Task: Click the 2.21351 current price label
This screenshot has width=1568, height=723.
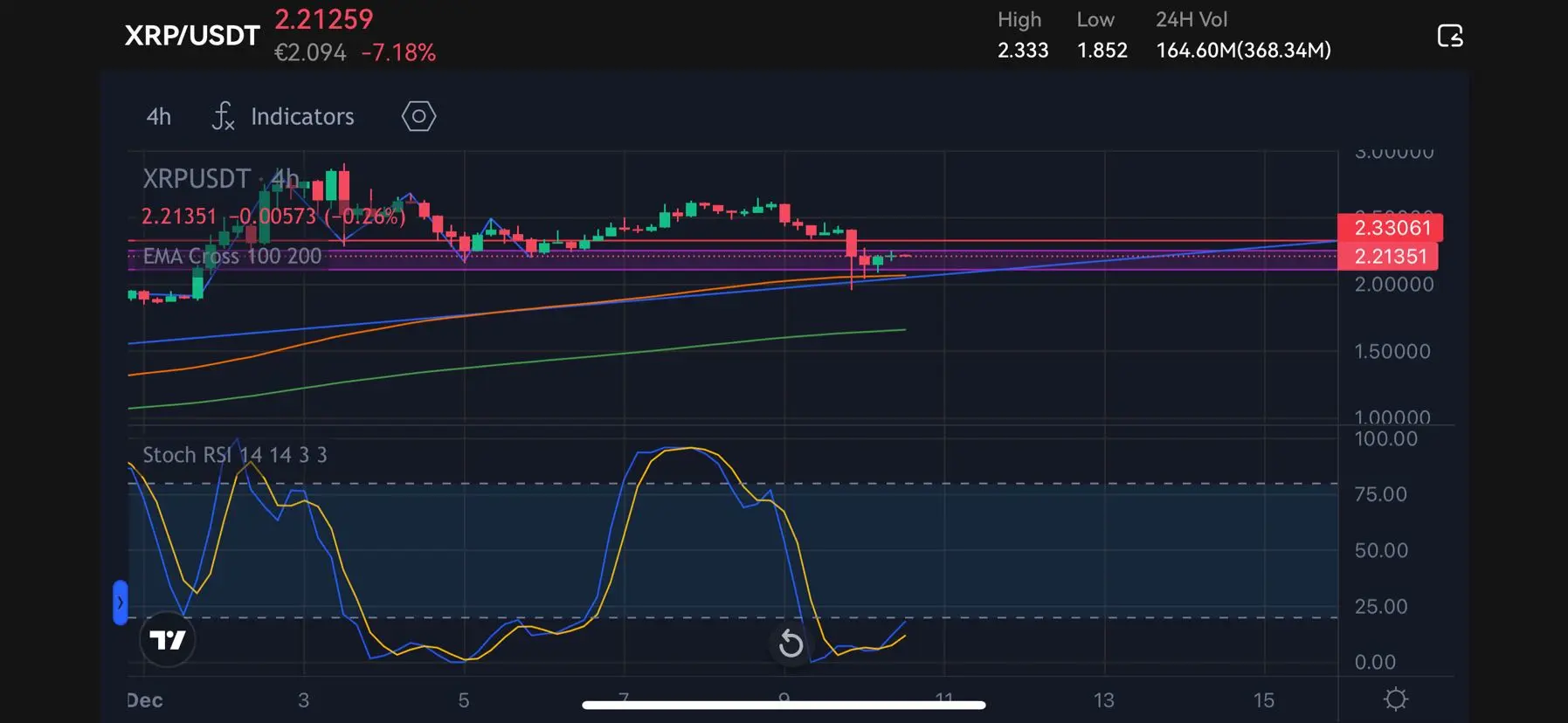Action: coord(1389,256)
